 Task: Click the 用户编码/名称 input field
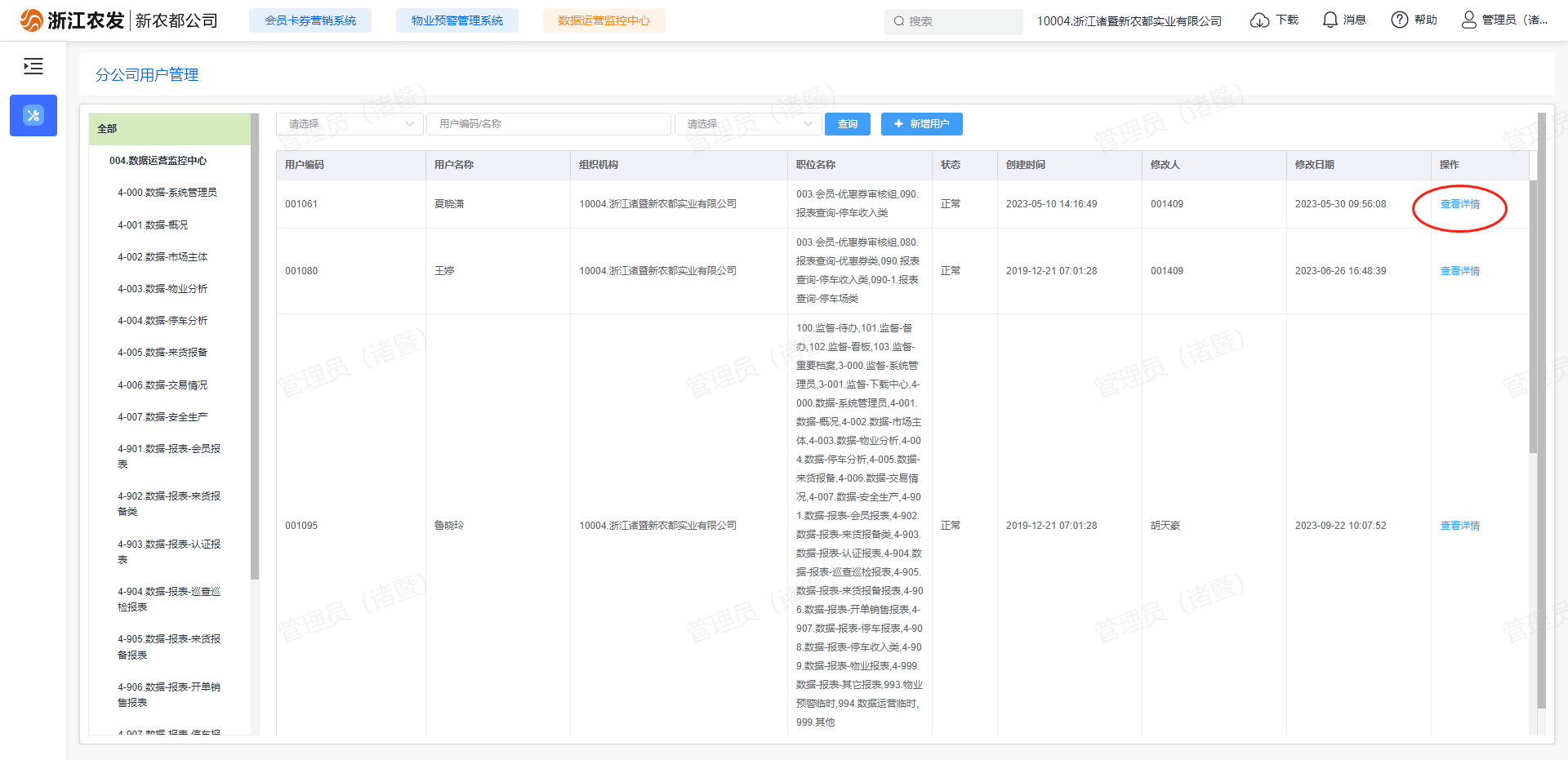point(549,124)
